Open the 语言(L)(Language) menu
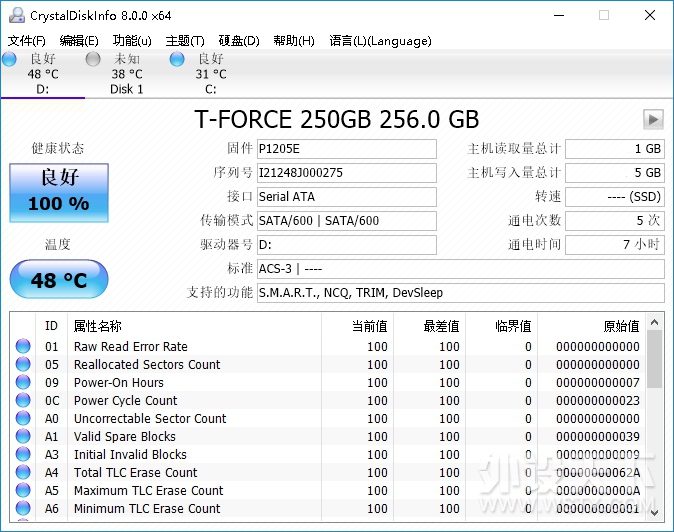The image size is (674, 532). (380, 41)
